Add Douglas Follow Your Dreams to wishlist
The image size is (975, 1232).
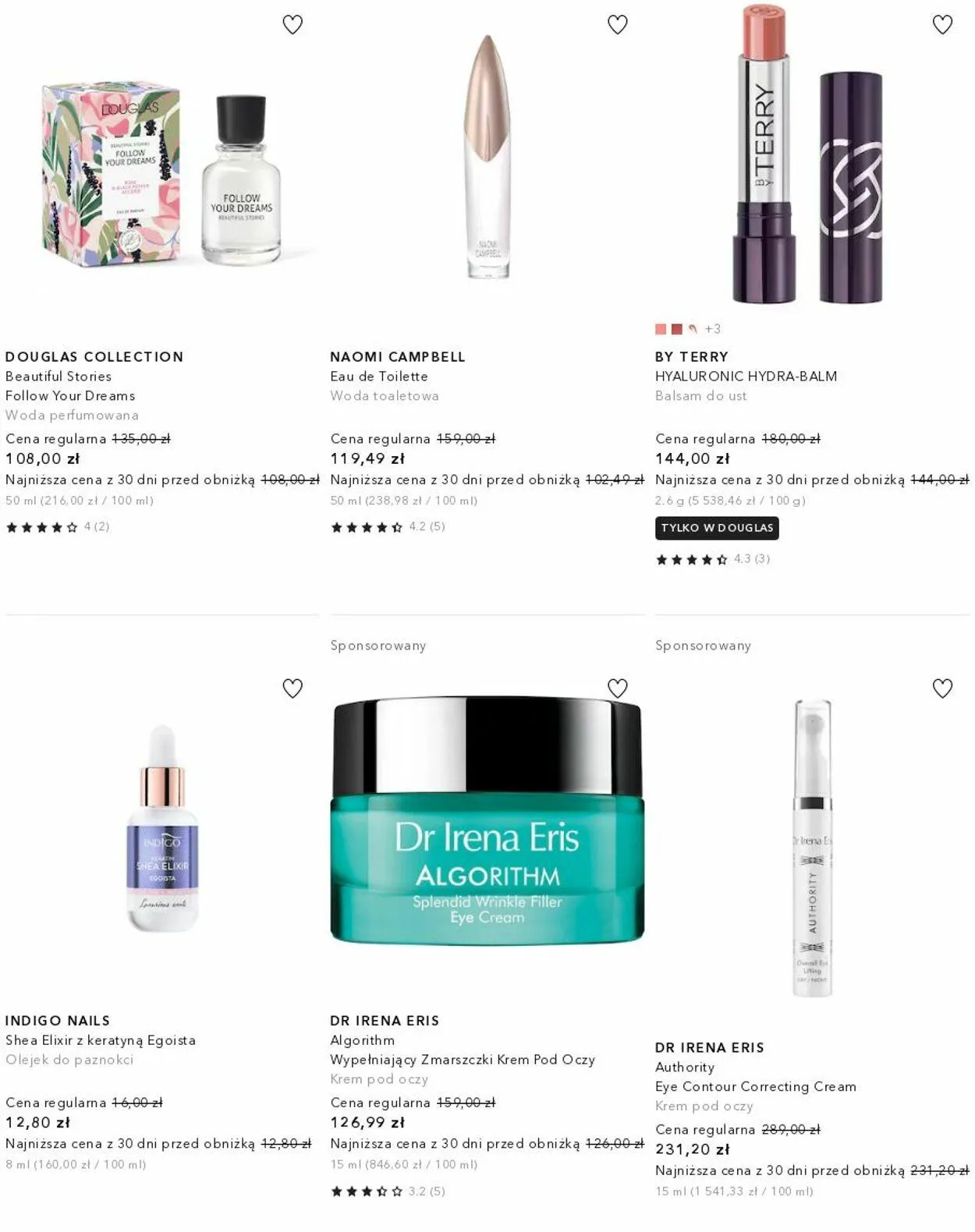click(292, 25)
